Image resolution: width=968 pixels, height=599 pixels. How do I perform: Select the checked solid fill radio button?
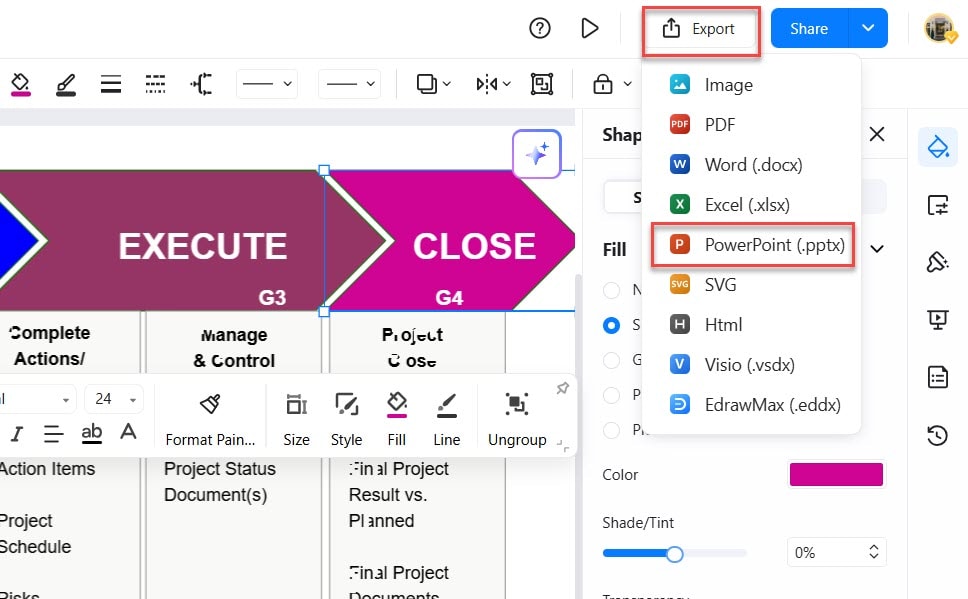611,325
